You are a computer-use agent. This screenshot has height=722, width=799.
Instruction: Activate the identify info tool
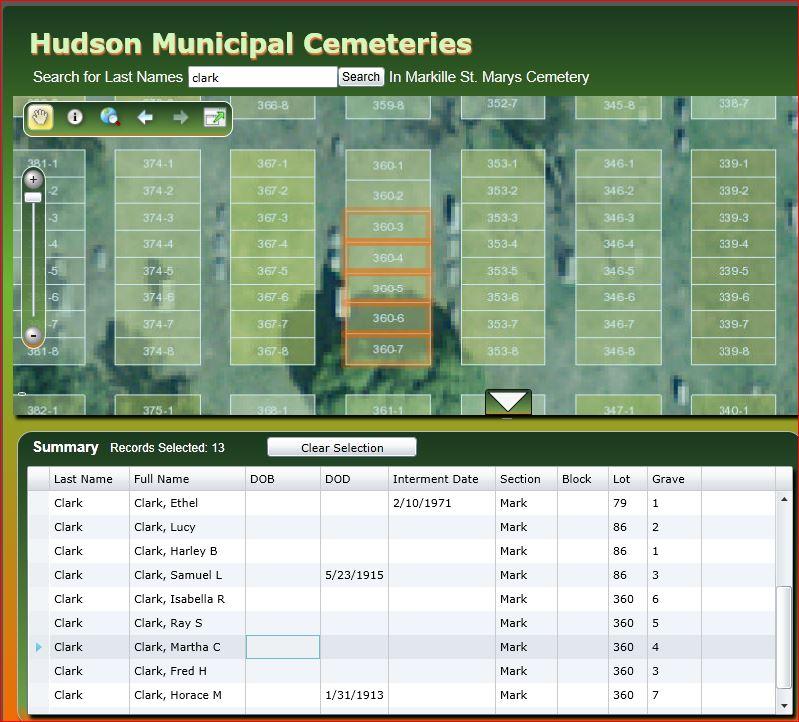point(75,117)
